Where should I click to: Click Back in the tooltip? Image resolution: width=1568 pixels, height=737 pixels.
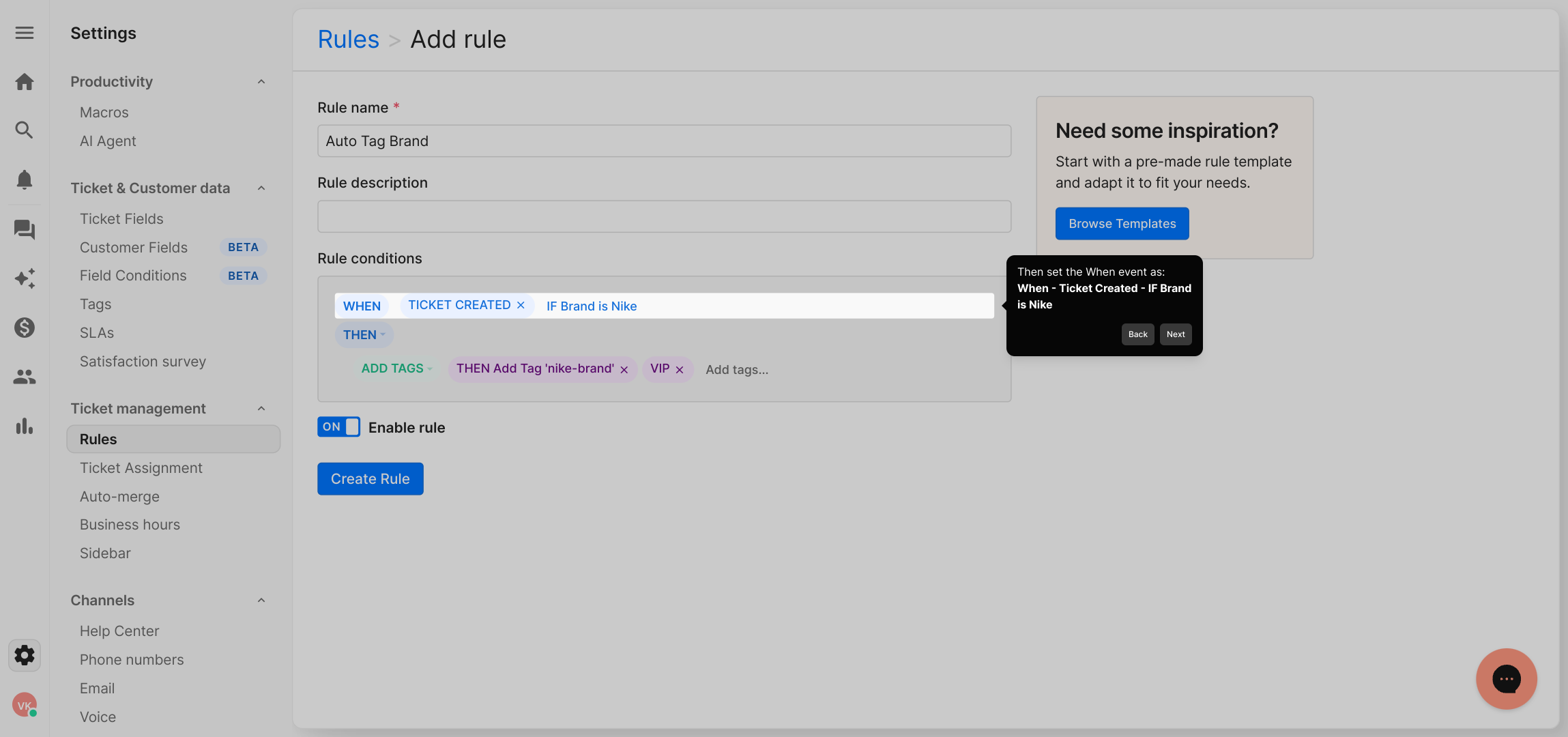1138,334
